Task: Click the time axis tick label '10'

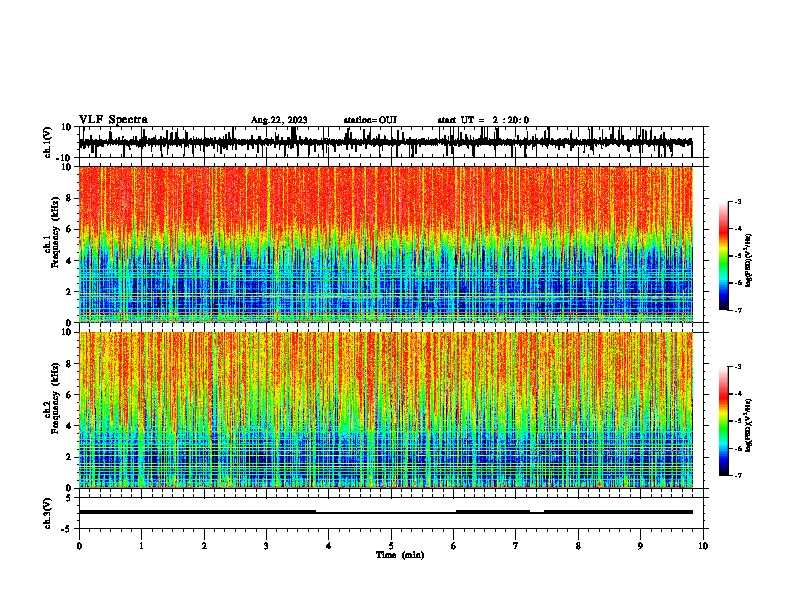Action: click(703, 546)
